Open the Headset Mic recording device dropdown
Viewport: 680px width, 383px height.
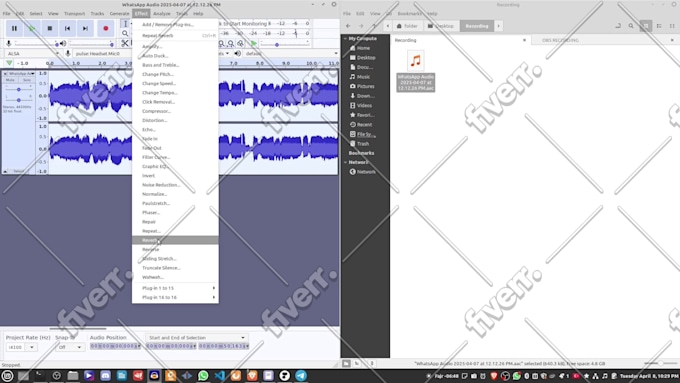(102, 53)
